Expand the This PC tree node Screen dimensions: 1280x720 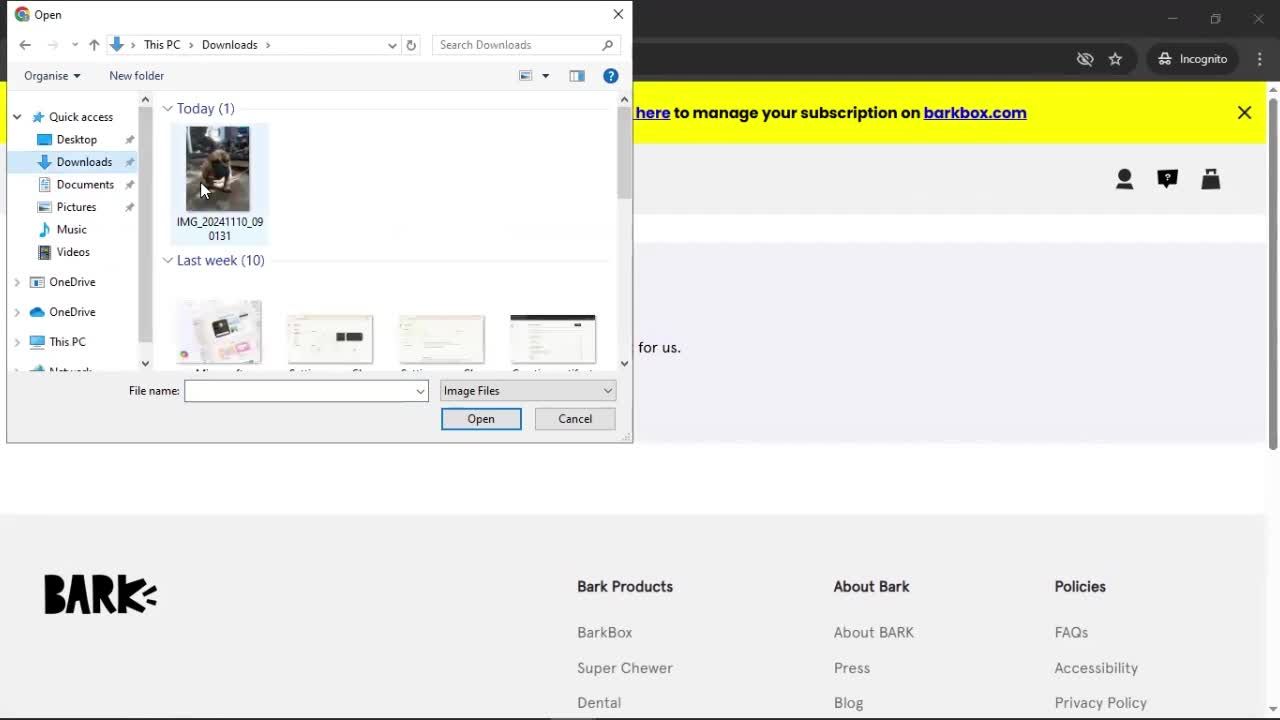[17, 342]
